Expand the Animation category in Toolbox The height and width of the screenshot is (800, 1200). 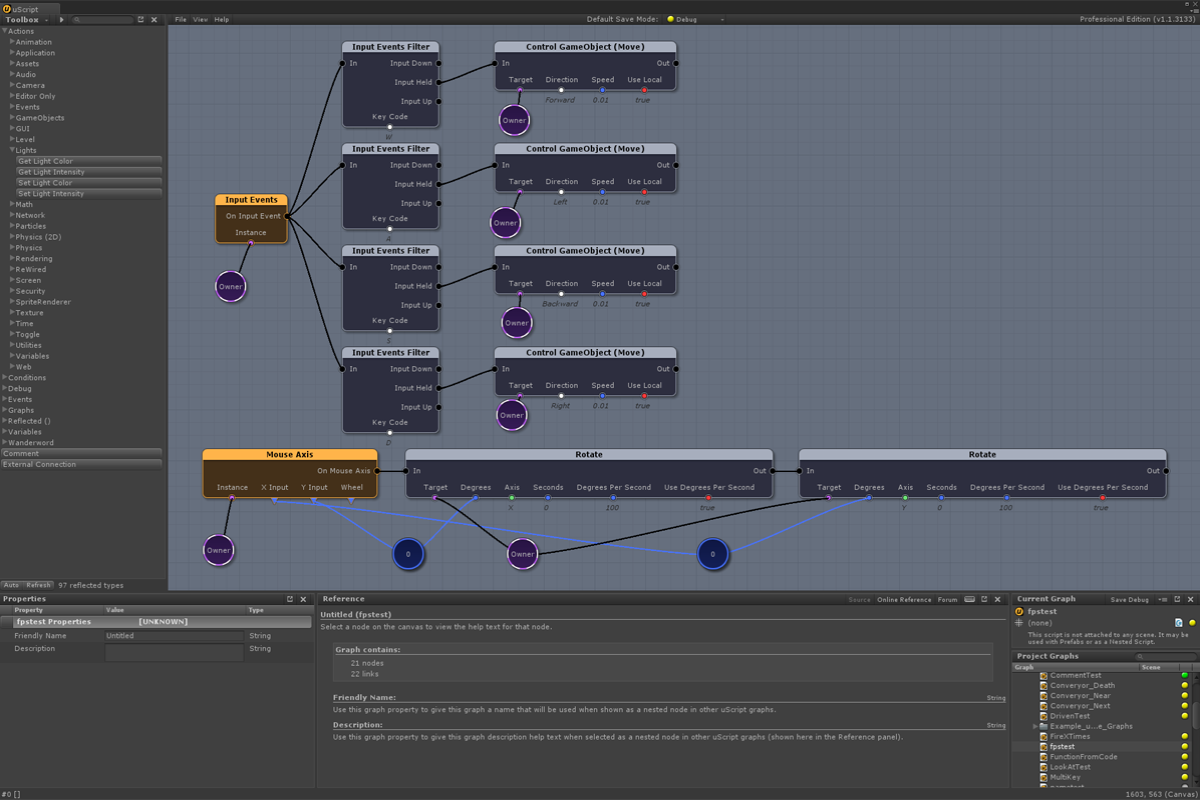[12, 42]
